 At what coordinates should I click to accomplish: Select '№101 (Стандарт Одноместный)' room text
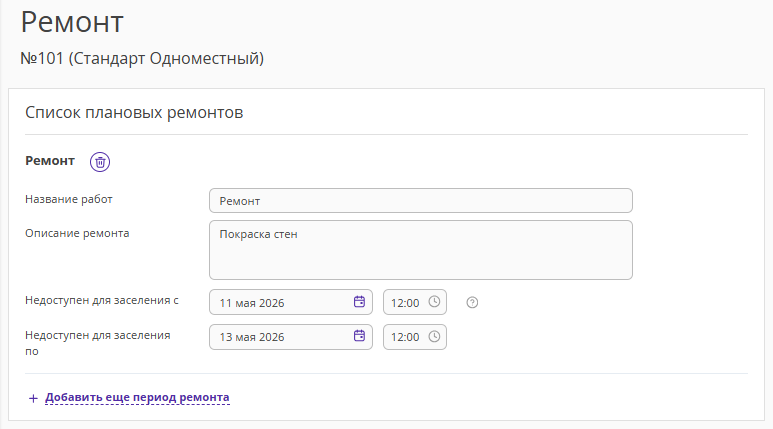(142, 59)
